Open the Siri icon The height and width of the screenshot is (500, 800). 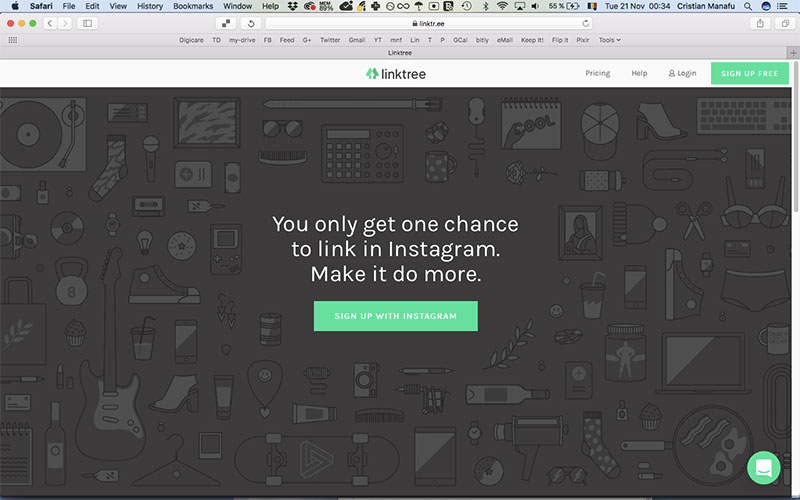coord(765,6)
